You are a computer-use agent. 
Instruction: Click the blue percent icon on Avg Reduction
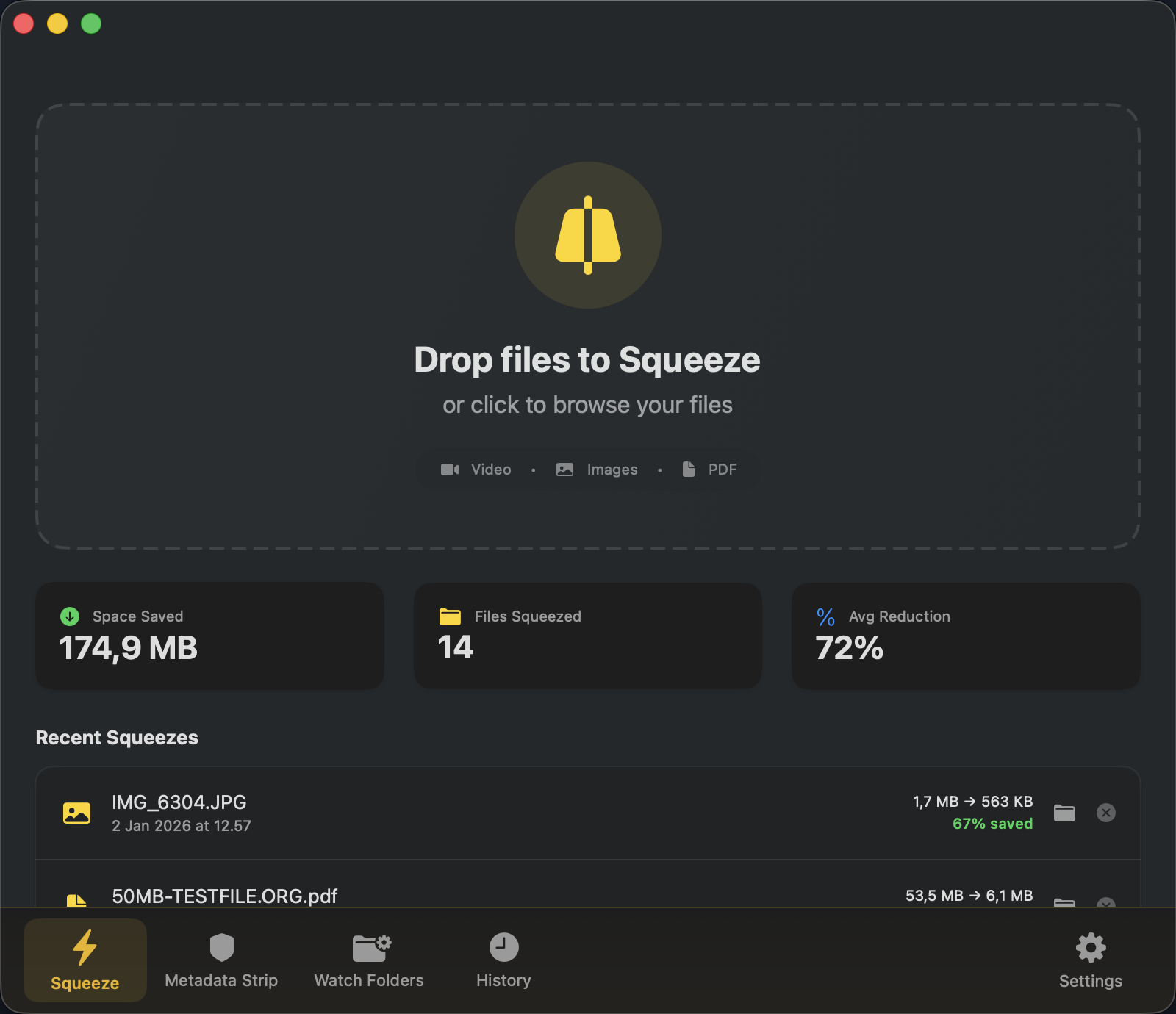[x=825, y=616]
